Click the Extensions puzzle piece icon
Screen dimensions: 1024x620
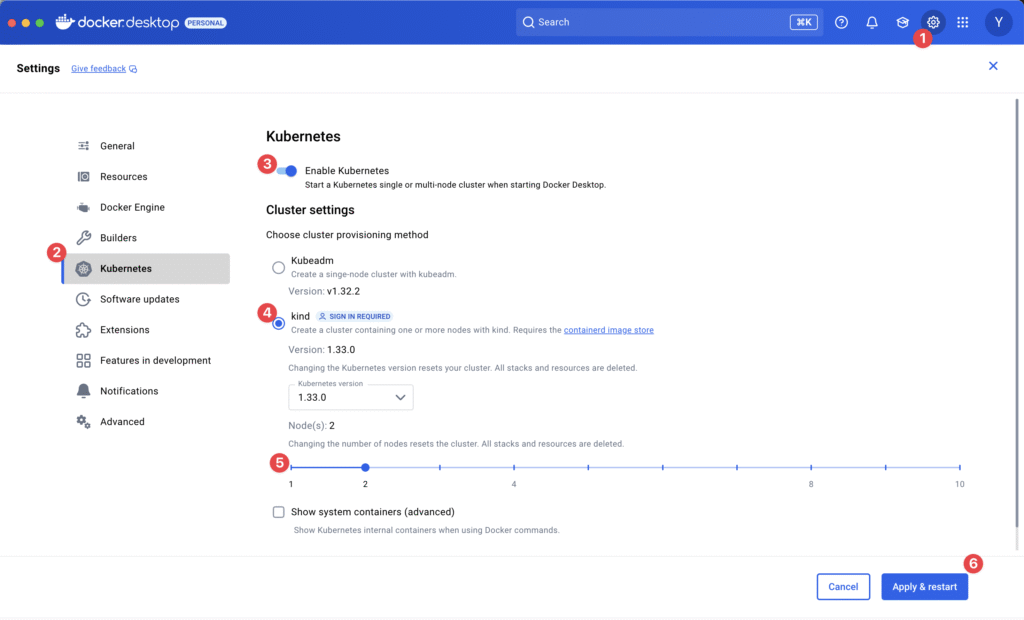[84, 330]
